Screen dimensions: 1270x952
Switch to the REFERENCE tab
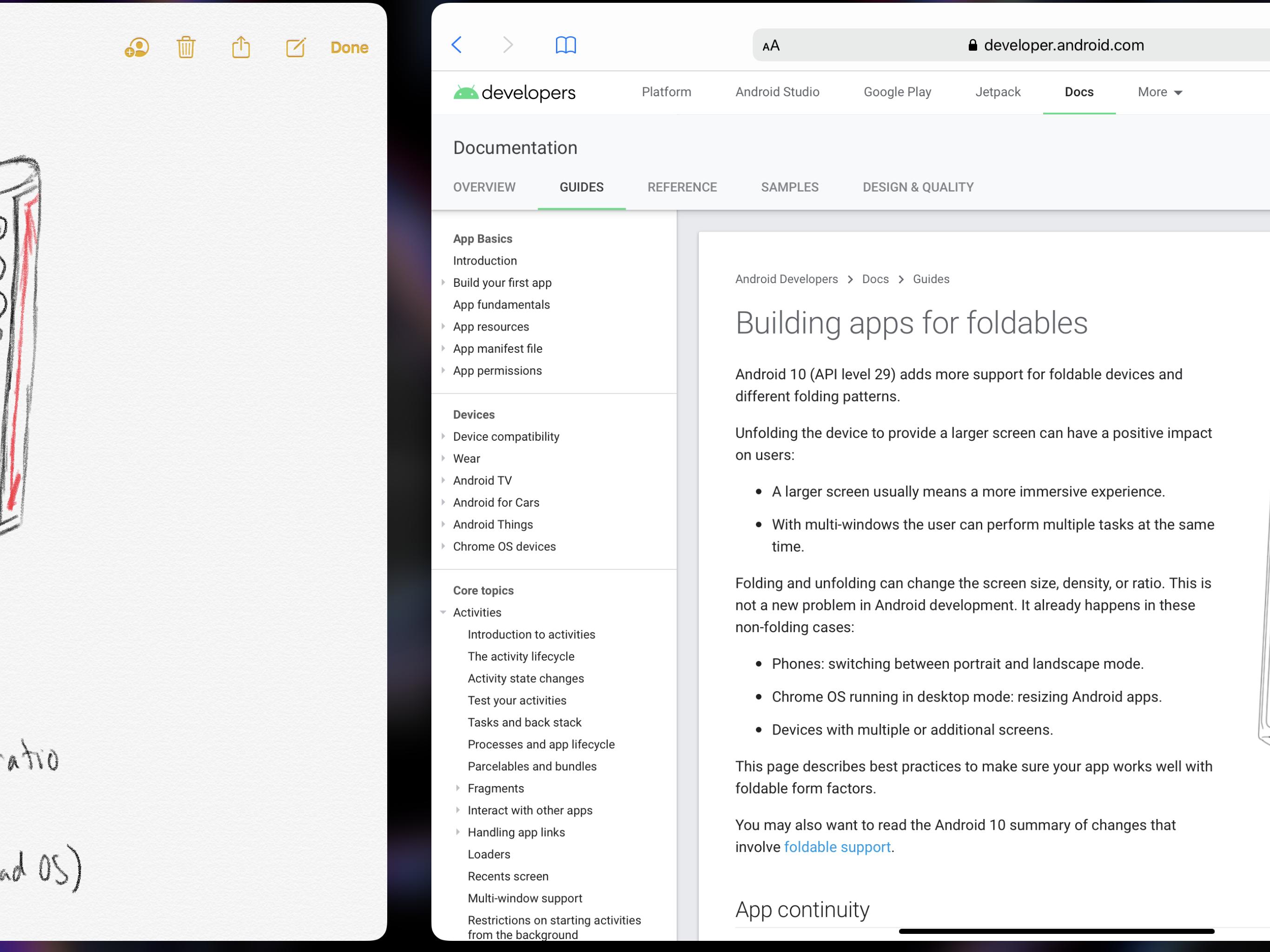(681, 187)
